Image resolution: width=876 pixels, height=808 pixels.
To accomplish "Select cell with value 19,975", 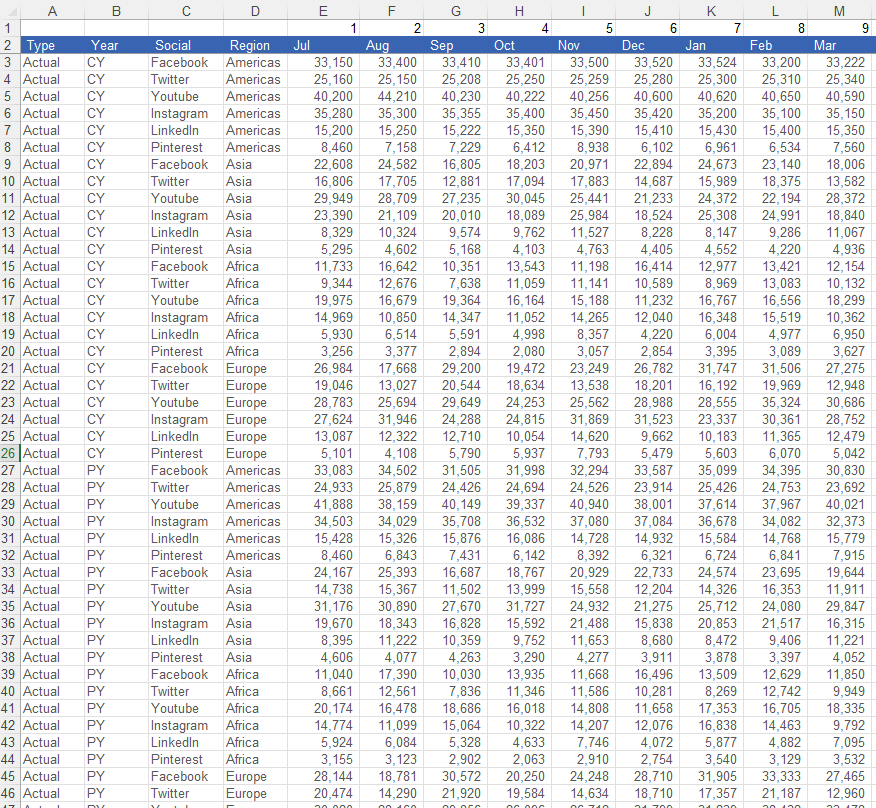I will coord(323,300).
